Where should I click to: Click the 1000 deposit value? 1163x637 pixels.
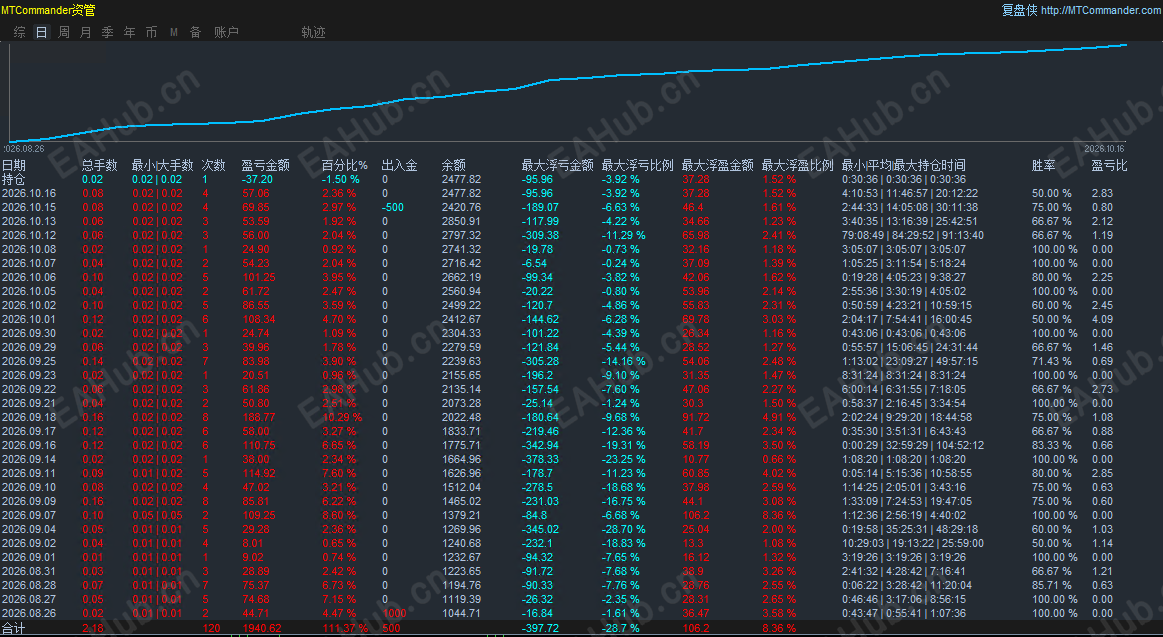point(394,613)
